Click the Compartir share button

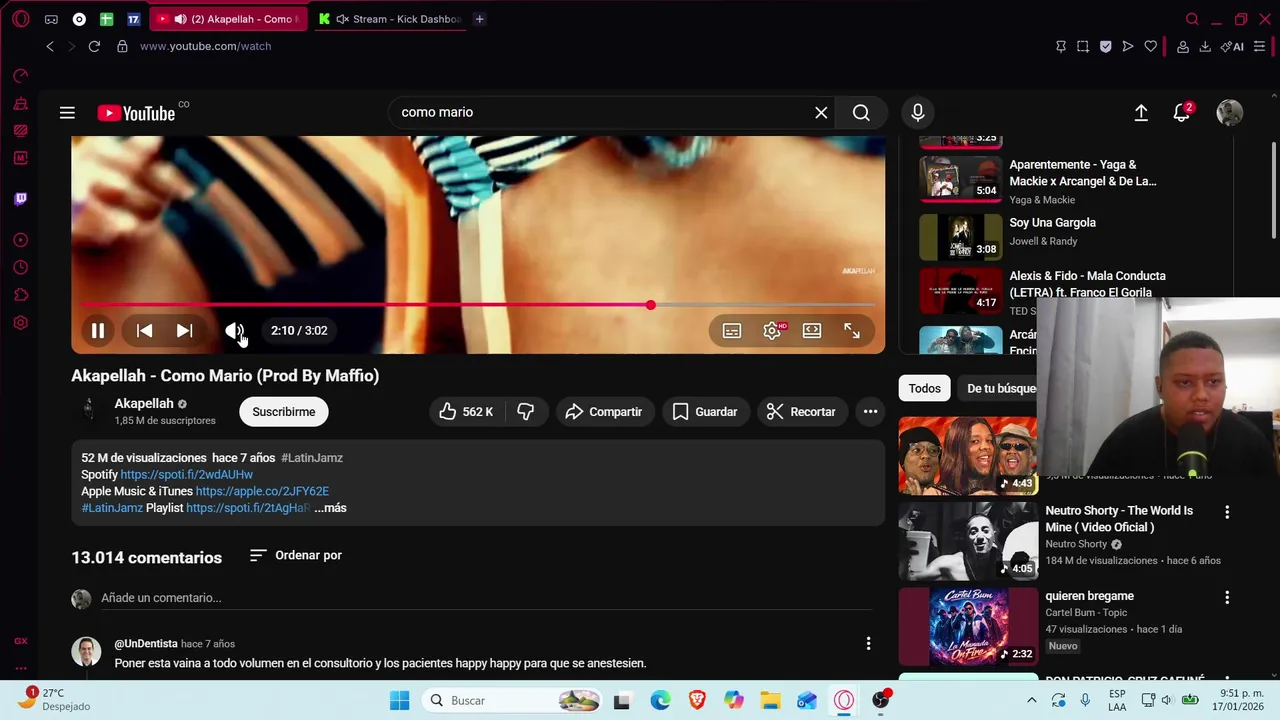603,412
